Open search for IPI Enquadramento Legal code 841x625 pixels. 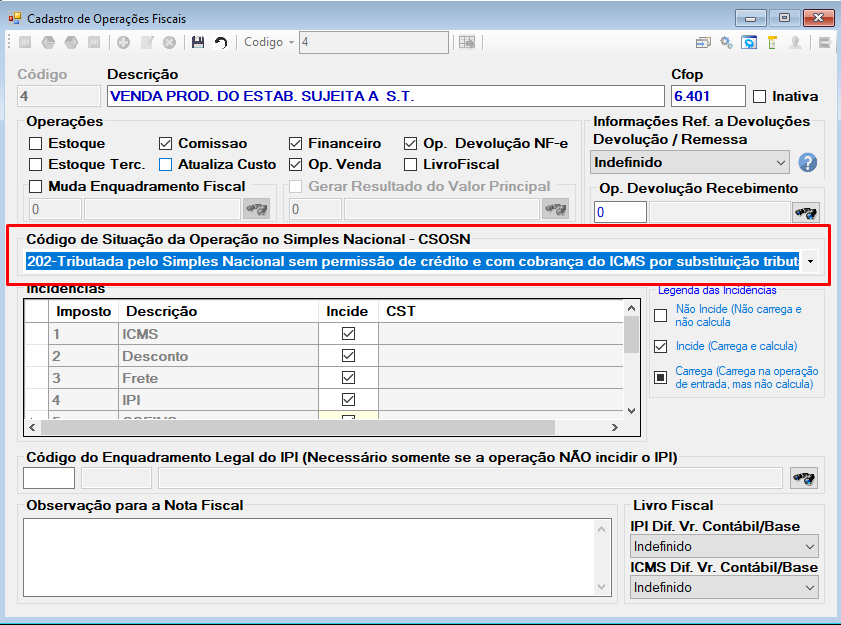pyautogui.click(x=803, y=478)
